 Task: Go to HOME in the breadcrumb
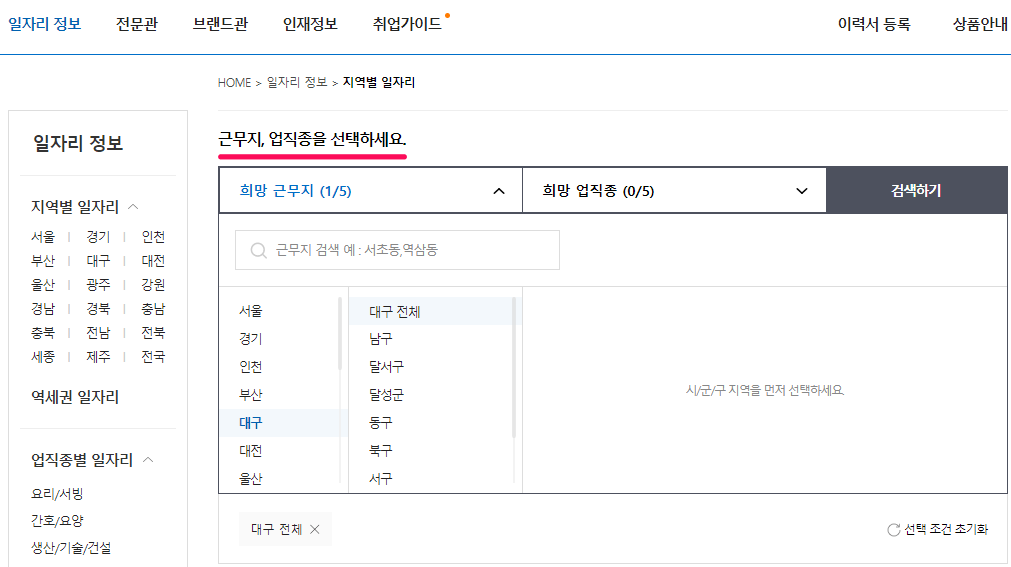click(235, 83)
